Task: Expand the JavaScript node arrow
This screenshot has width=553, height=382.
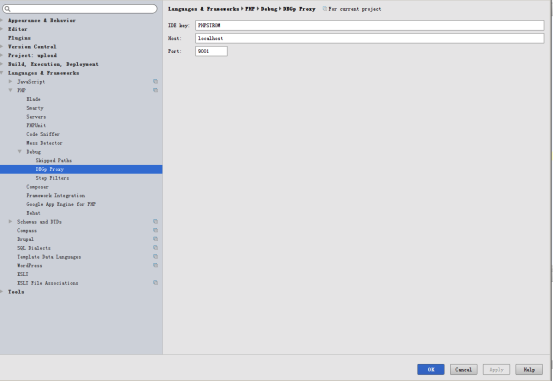Action: click(11, 81)
